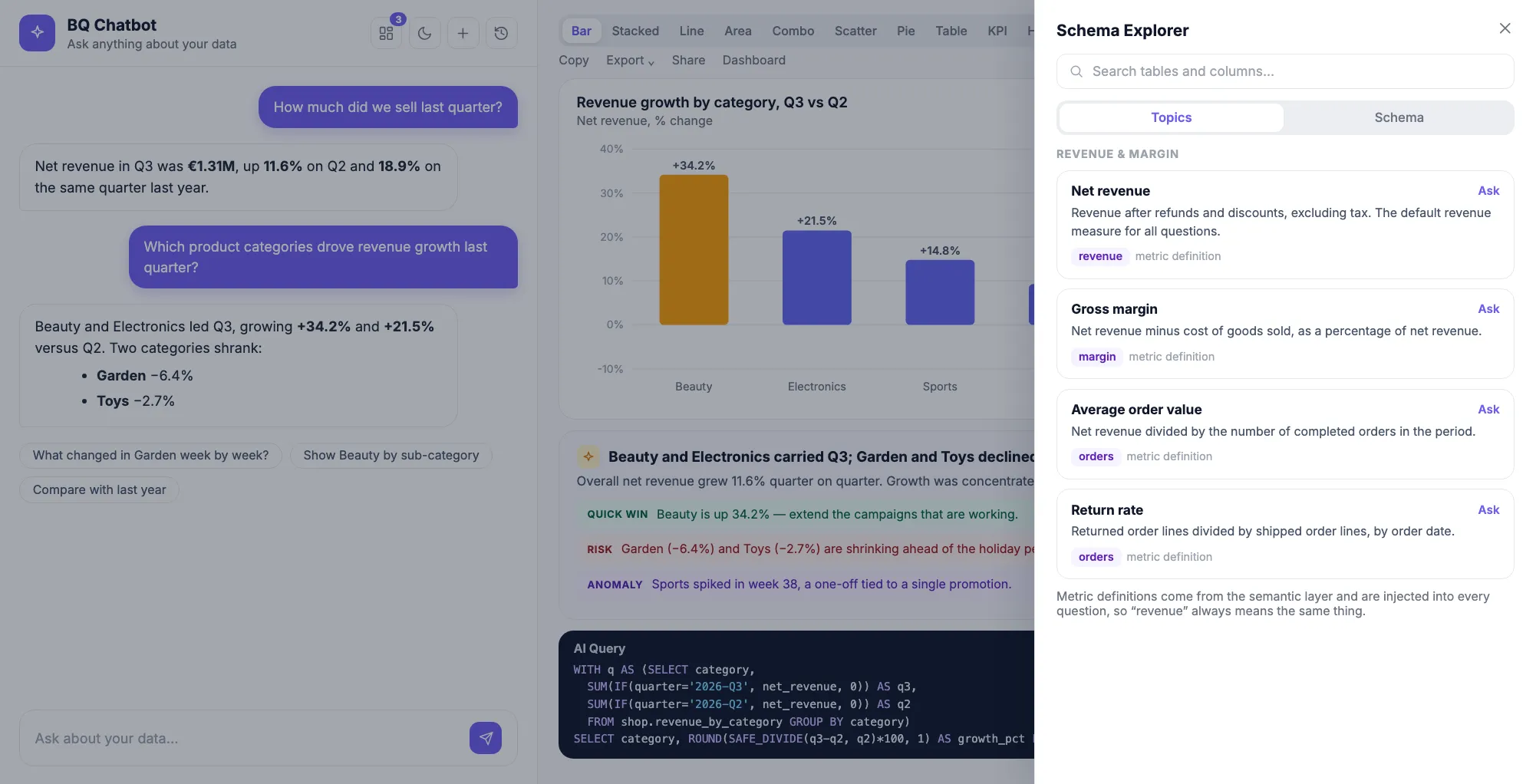Viewport: 1536px width, 784px height.
Task: Click the suggestion 'Compare with last year'
Action: pos(100,489)
